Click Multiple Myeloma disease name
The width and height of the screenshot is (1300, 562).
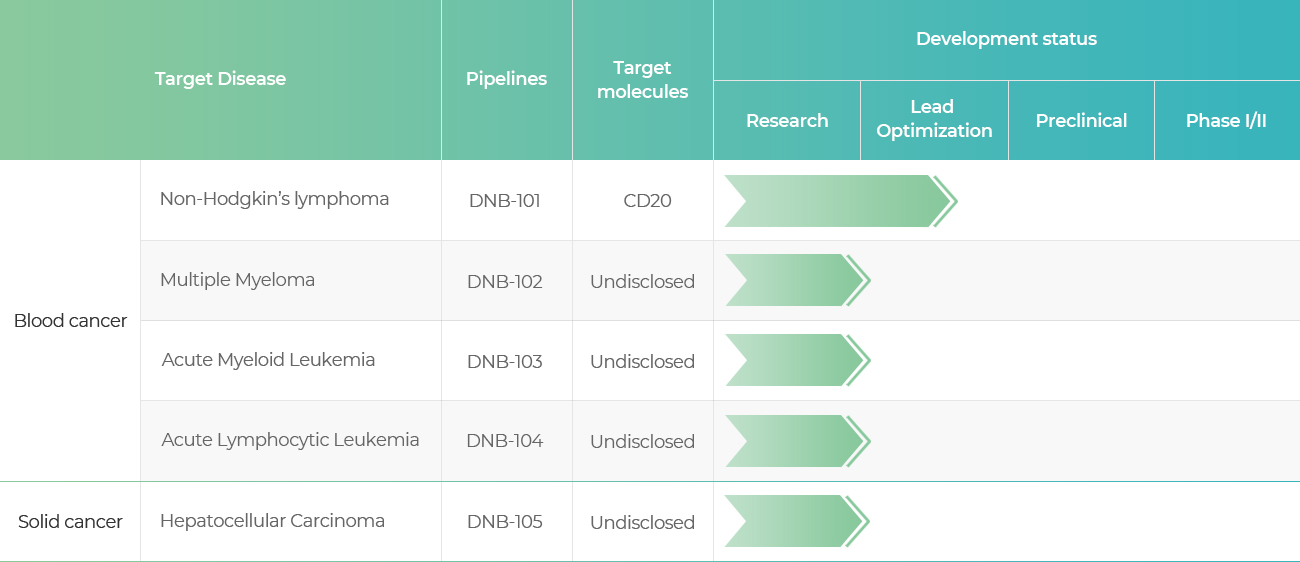(237, 280)
